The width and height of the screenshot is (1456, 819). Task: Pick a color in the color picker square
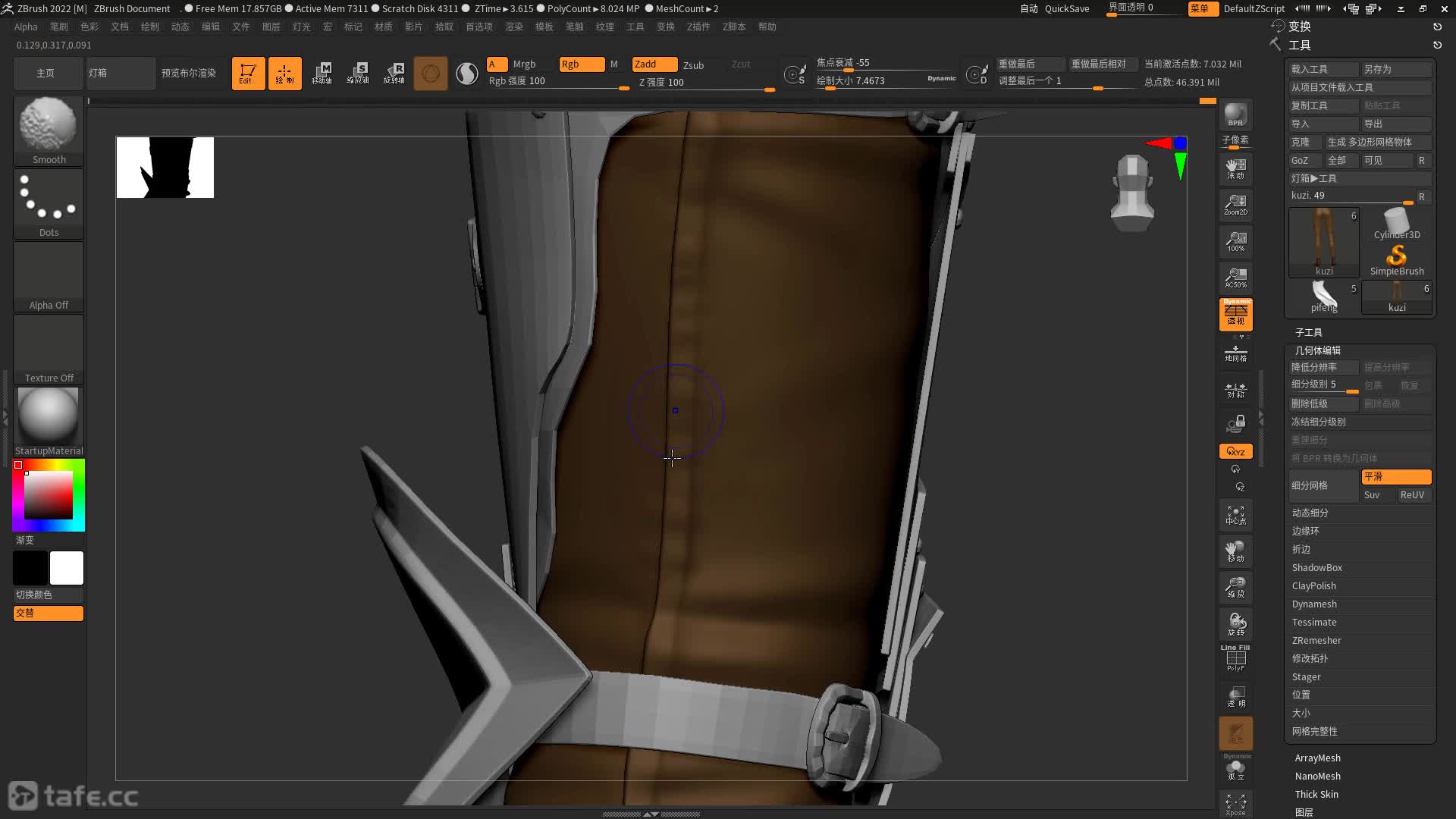click(x=49, y=495)
